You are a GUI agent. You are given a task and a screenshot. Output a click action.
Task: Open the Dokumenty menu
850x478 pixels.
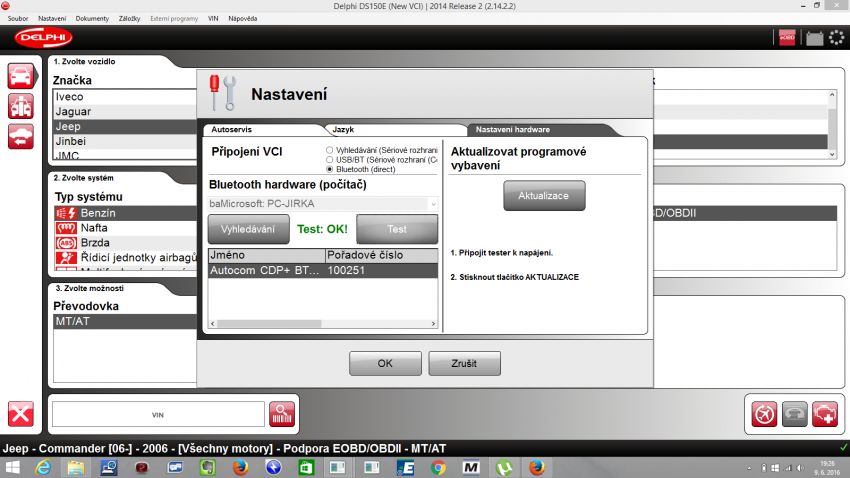(92, 18)
